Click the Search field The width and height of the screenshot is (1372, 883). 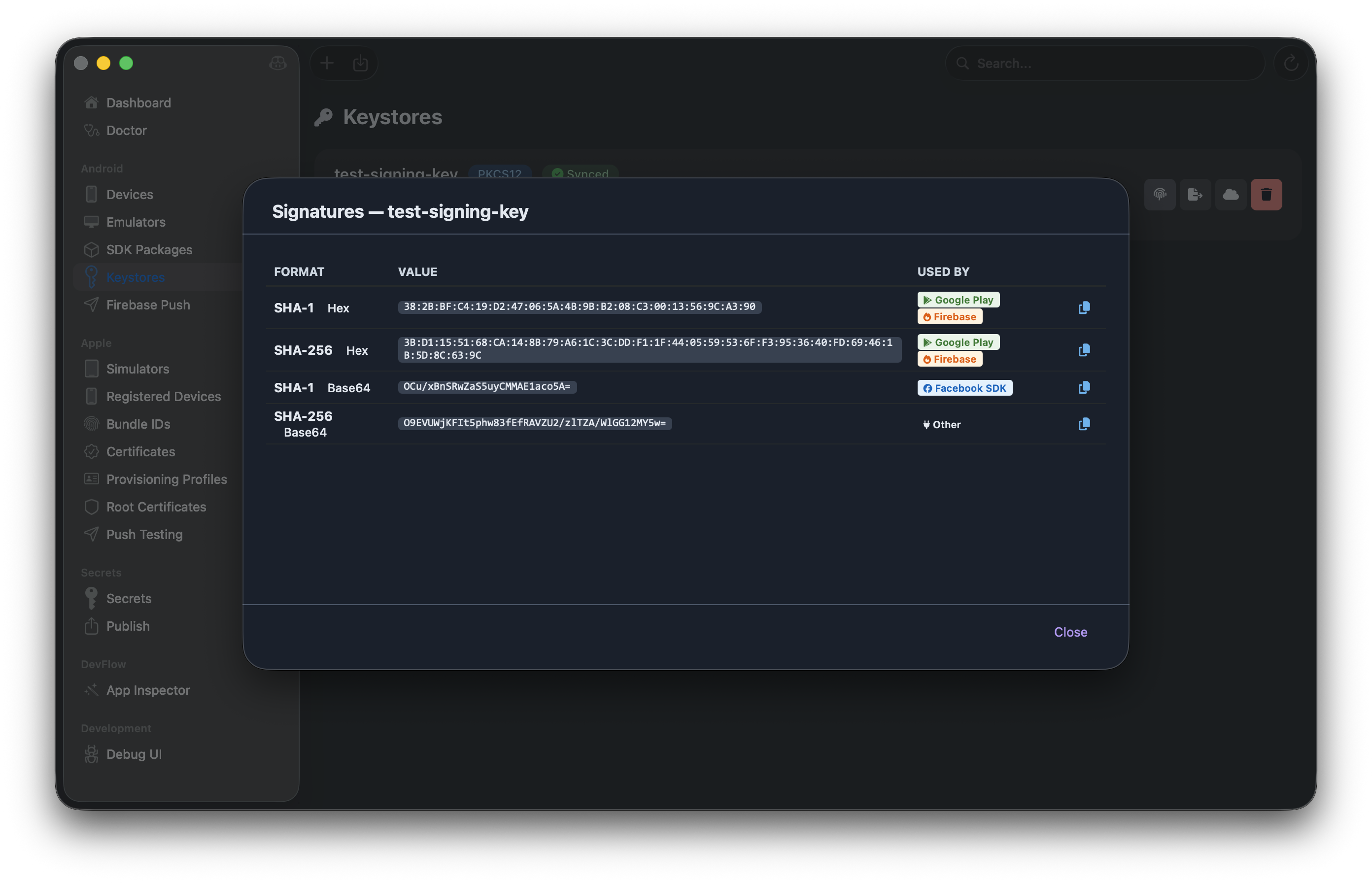[1105, 63]
